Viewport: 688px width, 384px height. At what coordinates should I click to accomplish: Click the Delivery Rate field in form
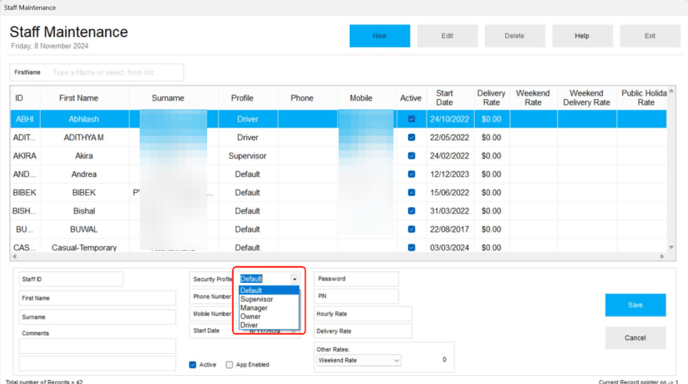coord(363,331)
